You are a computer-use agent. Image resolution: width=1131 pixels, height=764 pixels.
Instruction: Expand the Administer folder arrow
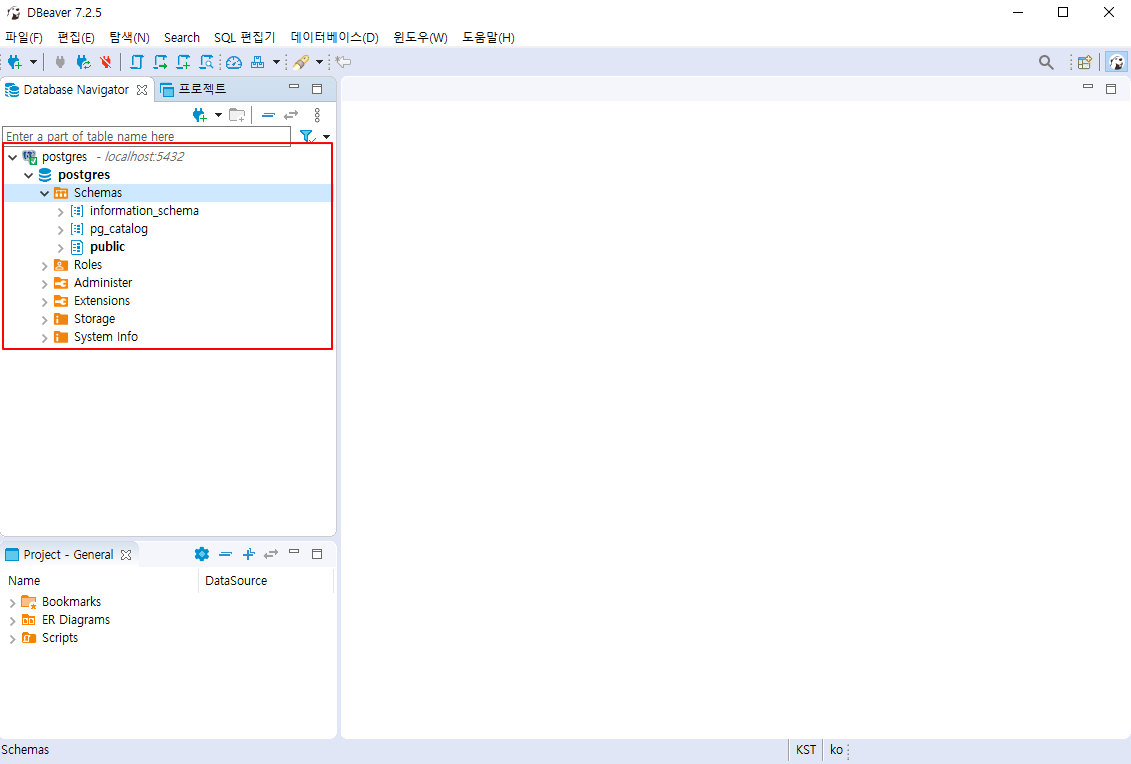point(45,284)
